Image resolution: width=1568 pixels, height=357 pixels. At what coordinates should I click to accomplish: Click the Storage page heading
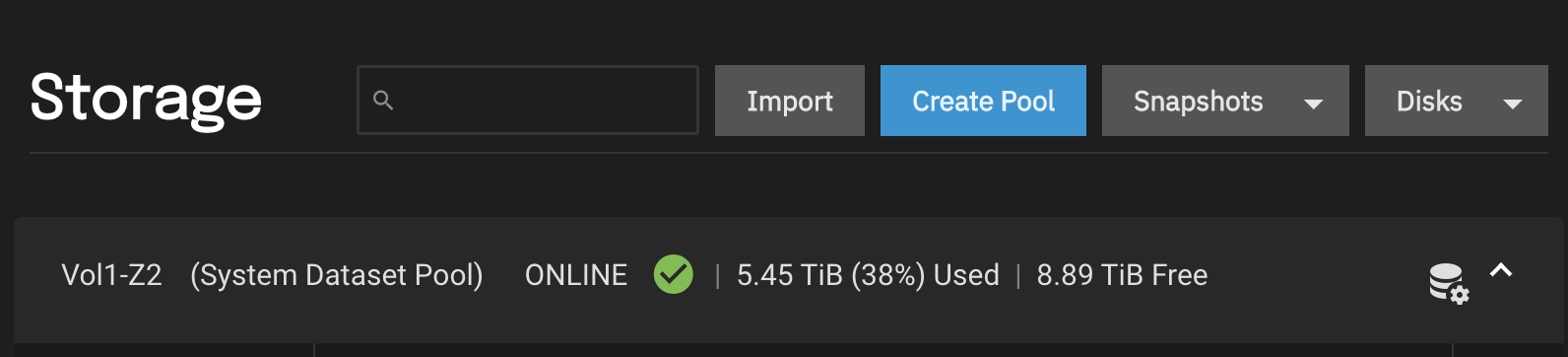pos(146,100)
